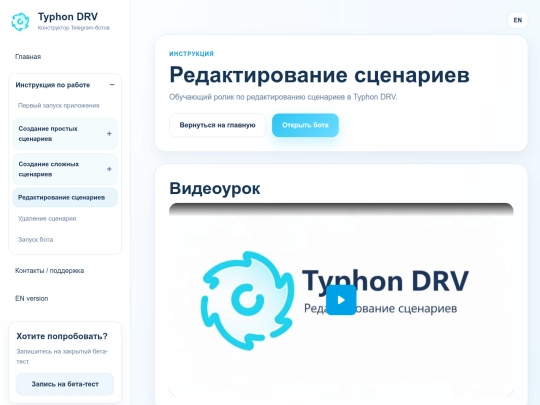Play the tutorial video

(341, 300)
